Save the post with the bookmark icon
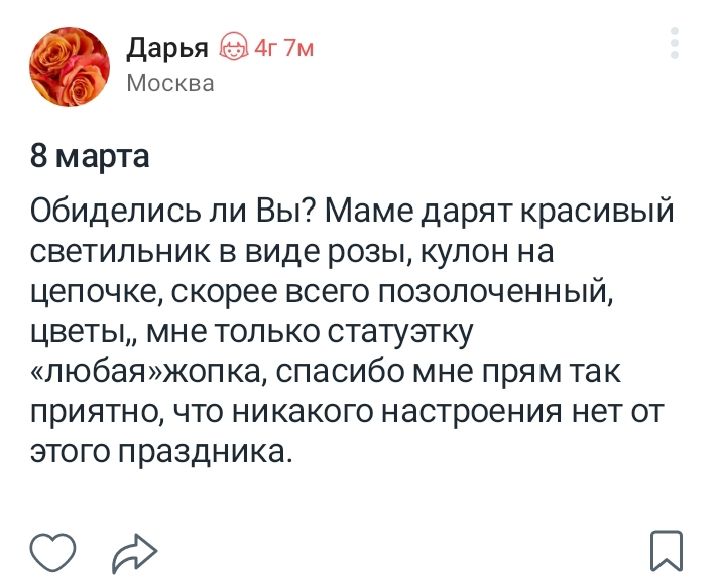Viewport: 720px width, 584px height. [667, 551]
